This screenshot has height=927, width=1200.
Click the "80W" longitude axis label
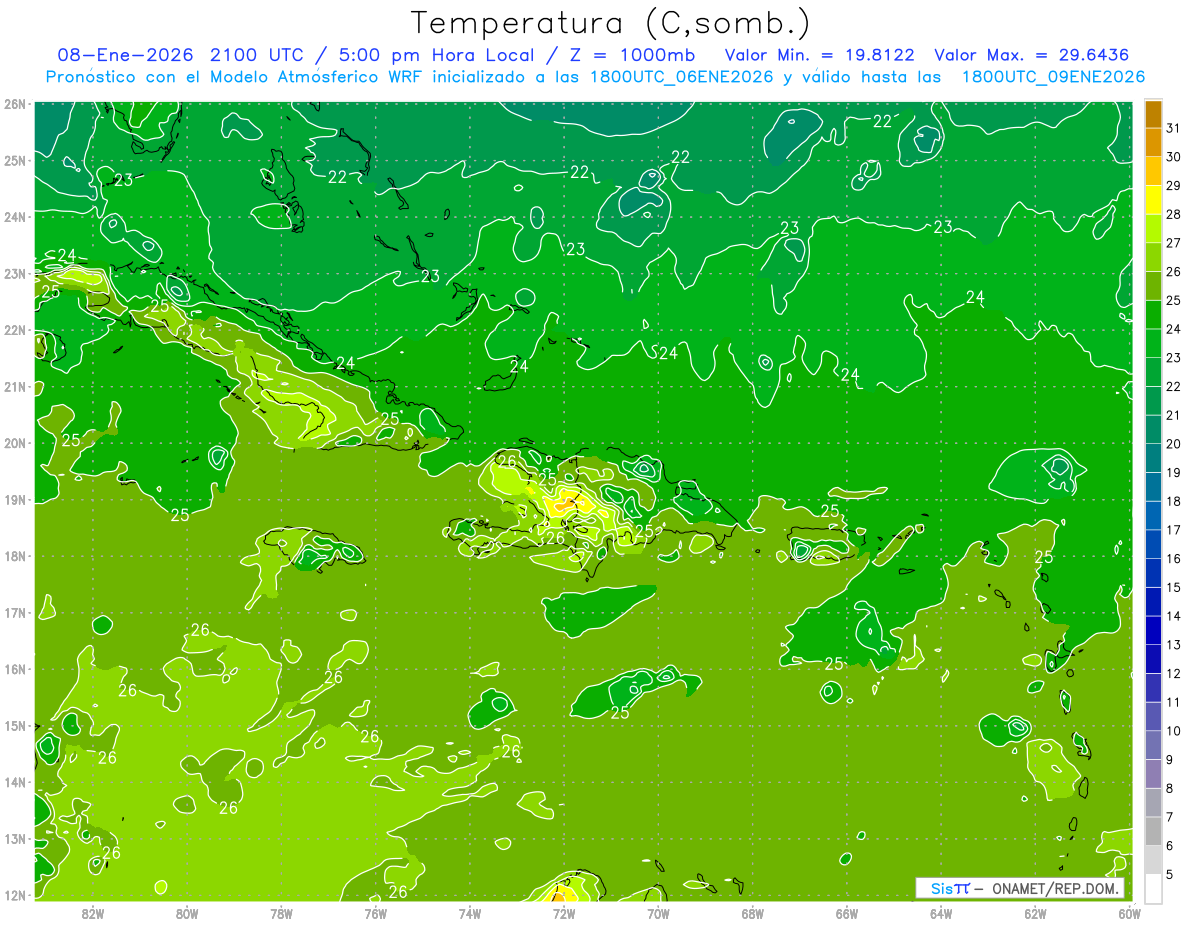187,913
